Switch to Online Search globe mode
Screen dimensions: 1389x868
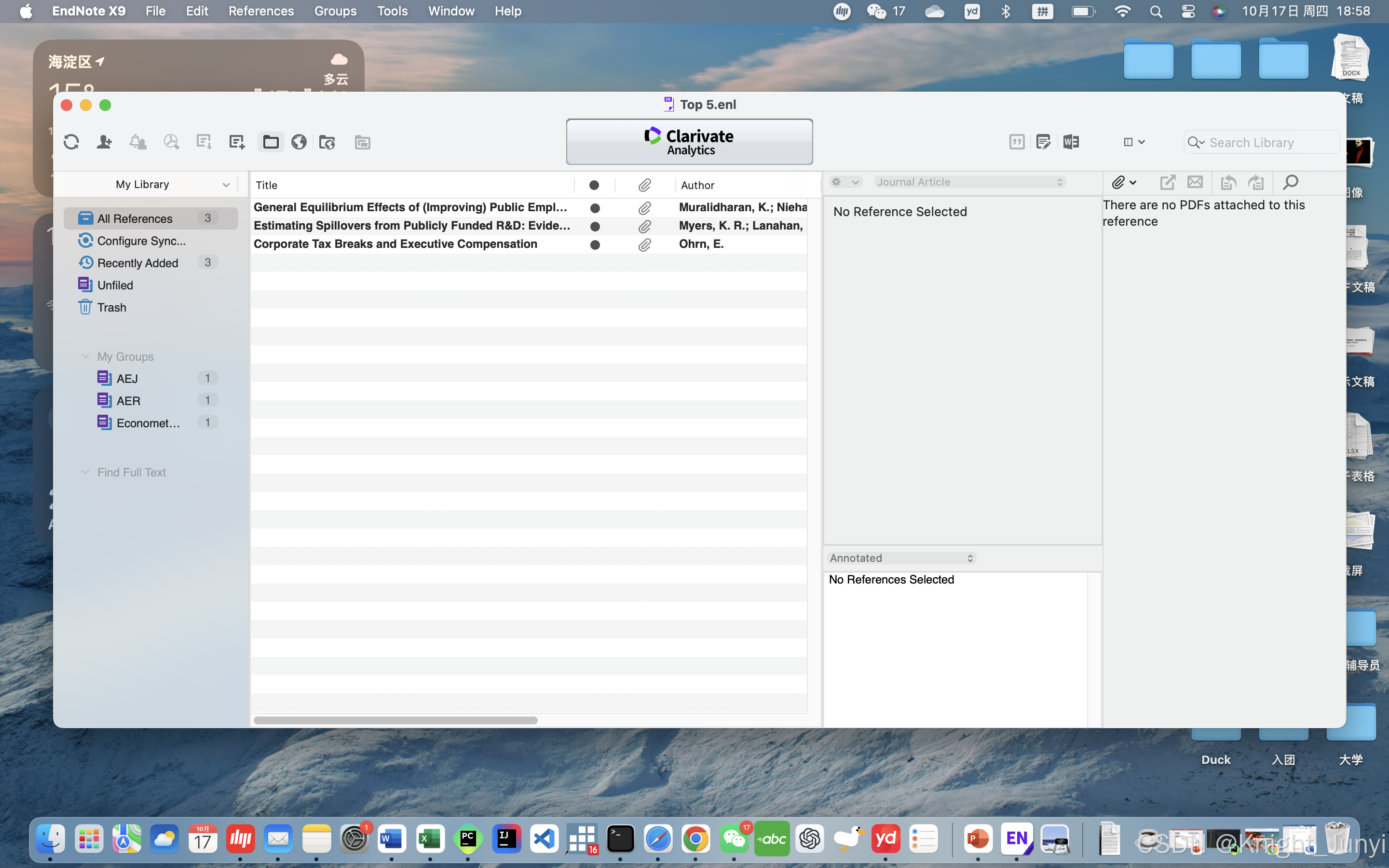click(299, 142)
